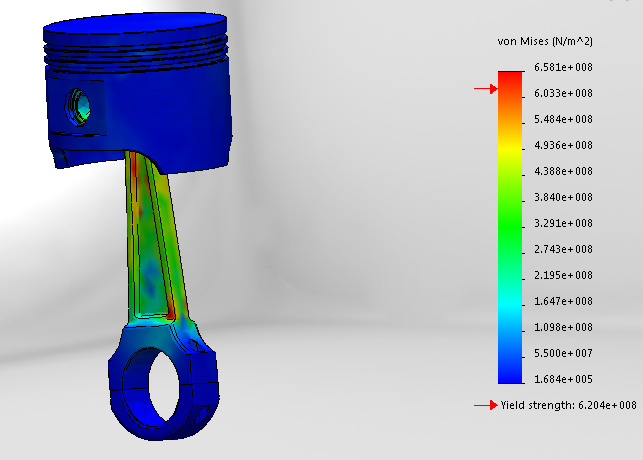643x460 pixels.
Task: Click the legend value 4.388e+008
Action: tap(563, 171)
